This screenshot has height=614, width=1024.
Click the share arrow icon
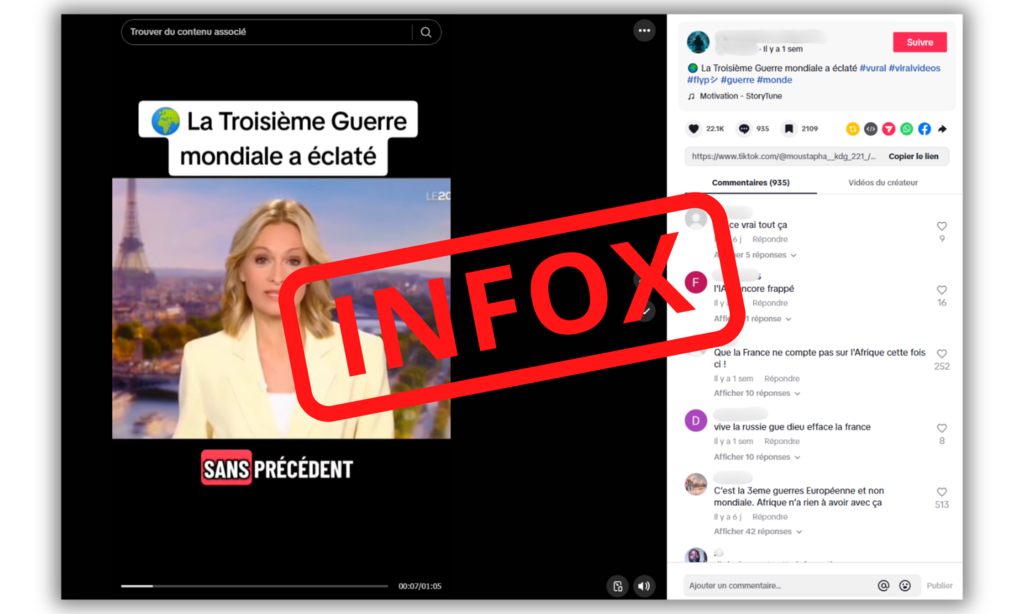[942, 129]
